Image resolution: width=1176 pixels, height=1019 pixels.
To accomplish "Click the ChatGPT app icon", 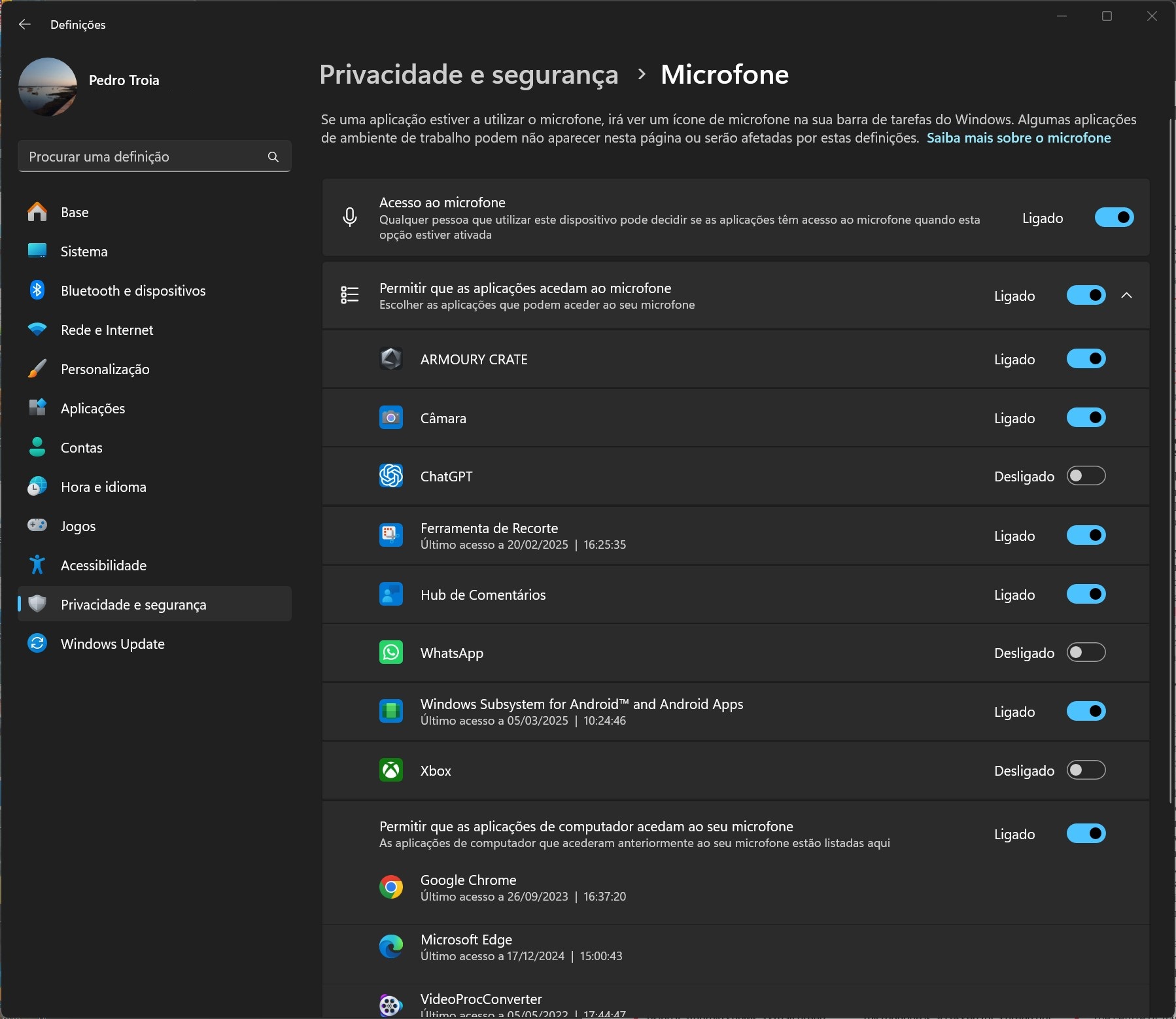I will [x=391, y=476].
